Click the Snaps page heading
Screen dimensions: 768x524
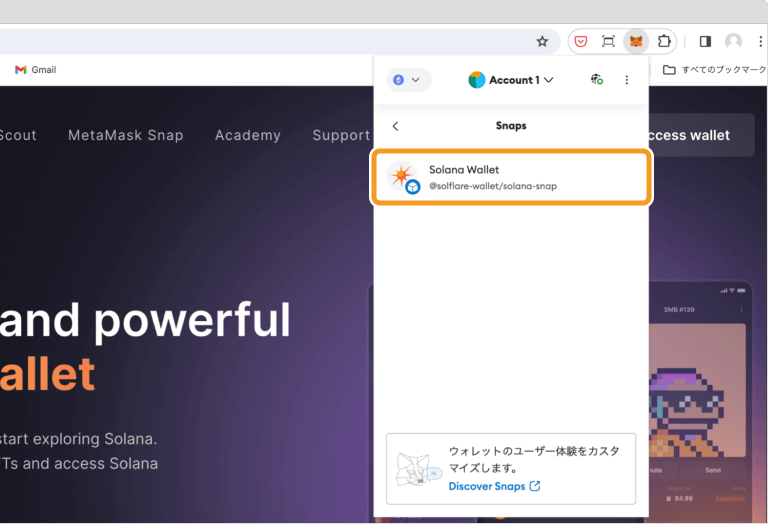point(511,126)
